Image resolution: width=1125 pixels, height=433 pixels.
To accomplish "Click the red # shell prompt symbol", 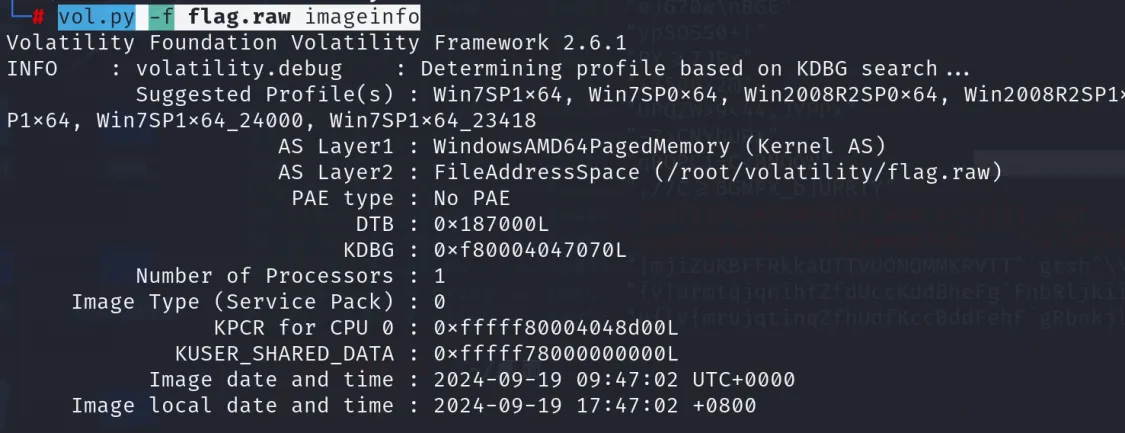I will pyautogui.click(x=36, y=17).
